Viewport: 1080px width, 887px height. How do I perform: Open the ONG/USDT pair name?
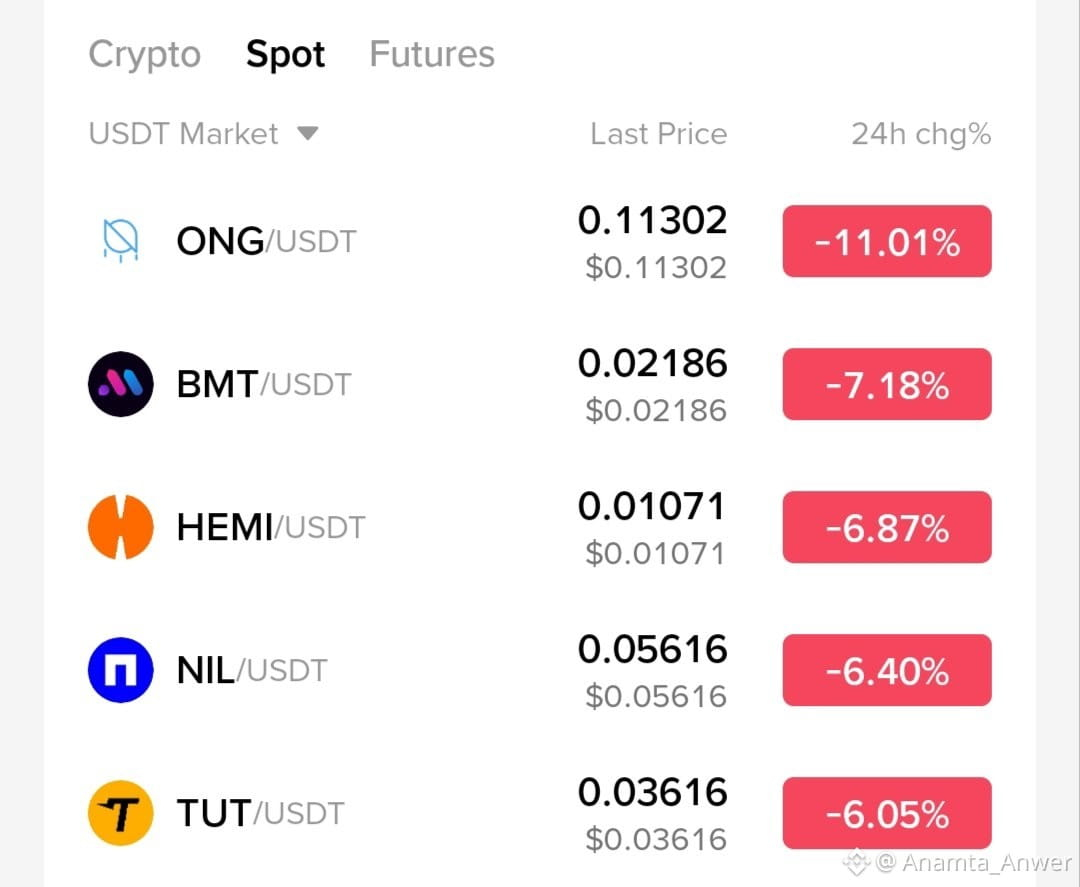[x=267, y=241]
